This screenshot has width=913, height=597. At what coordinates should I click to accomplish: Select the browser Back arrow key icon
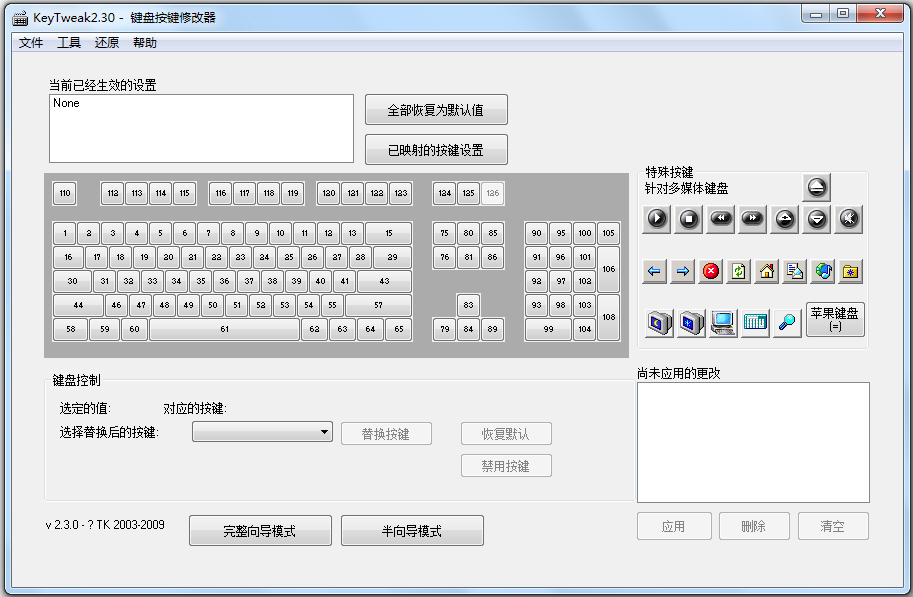click(655, 271)
